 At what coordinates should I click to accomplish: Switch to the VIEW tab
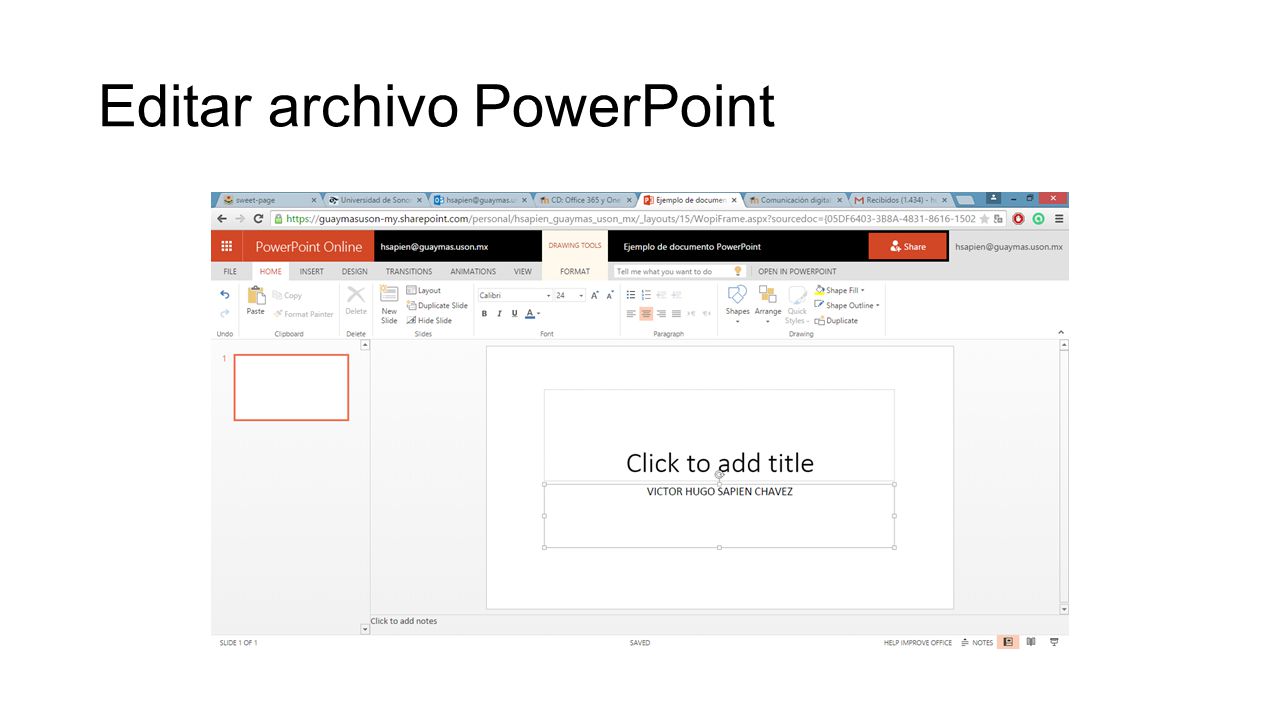tap(523, 271)
